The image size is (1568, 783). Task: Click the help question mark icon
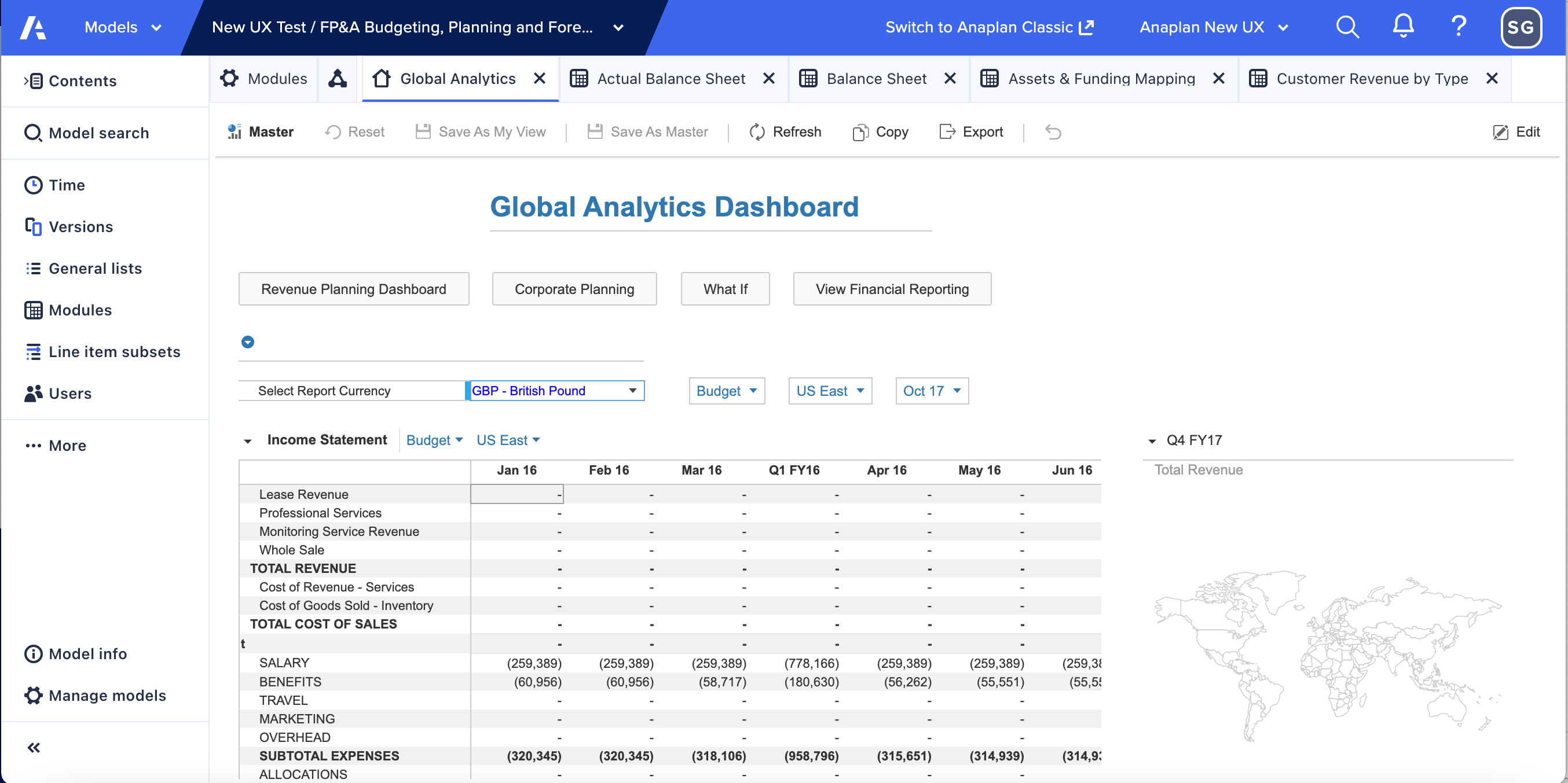coord(1459,27)
